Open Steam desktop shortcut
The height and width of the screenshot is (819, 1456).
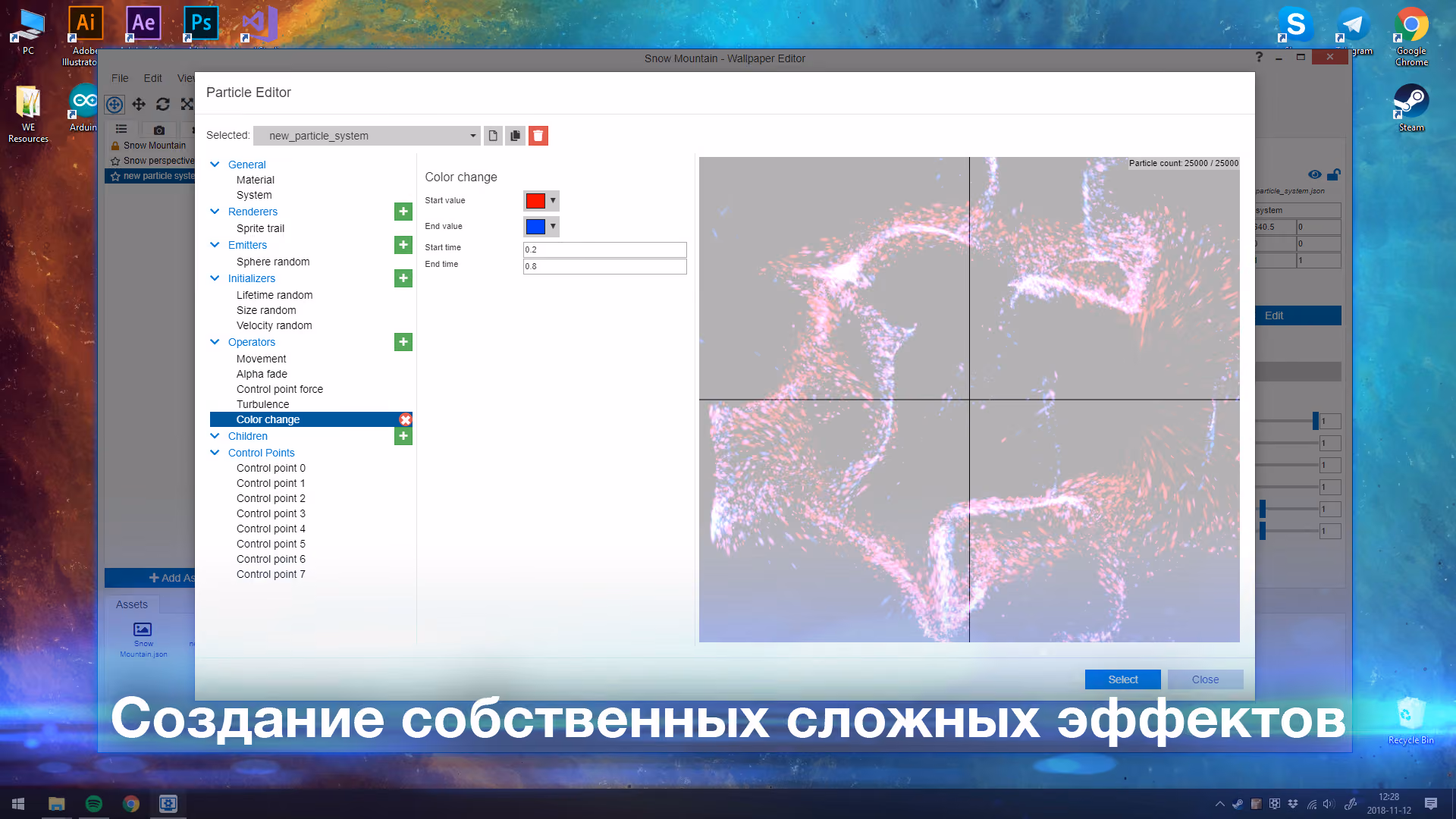(1411, 108)
